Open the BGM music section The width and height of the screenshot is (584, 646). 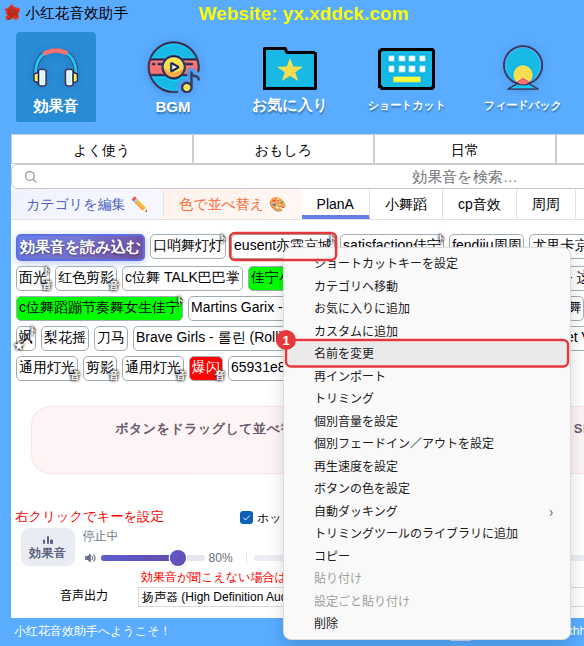pyautogui.click(x=173, y=77)
